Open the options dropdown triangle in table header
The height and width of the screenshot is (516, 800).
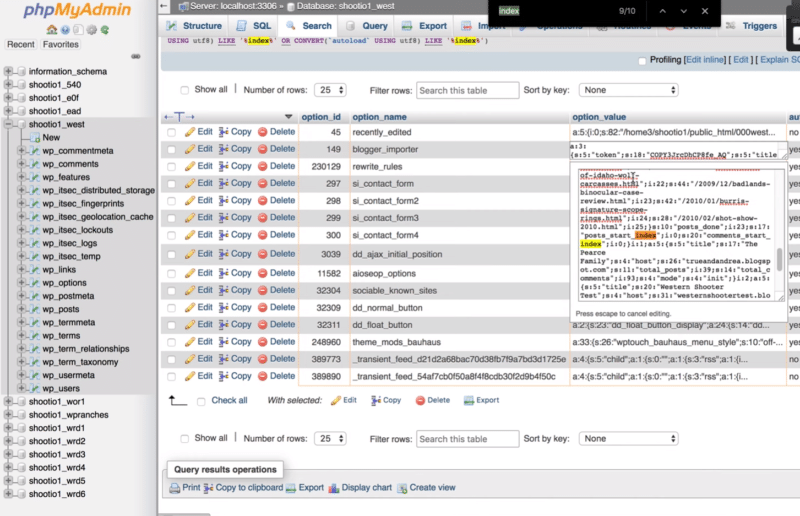(288, 117)
